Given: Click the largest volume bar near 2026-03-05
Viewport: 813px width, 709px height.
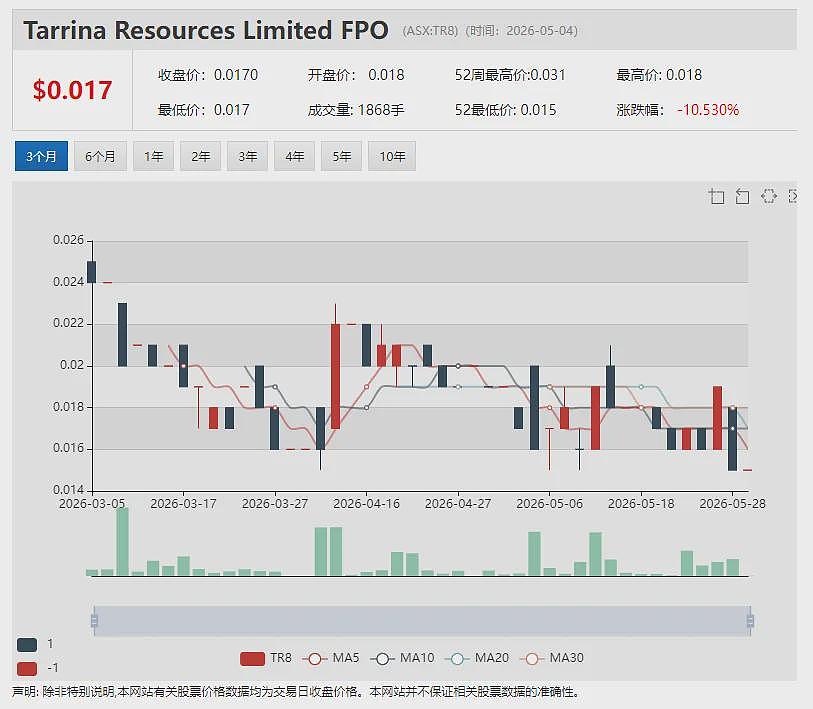Looking at the screenshot, I should click(x=122, y=541).
